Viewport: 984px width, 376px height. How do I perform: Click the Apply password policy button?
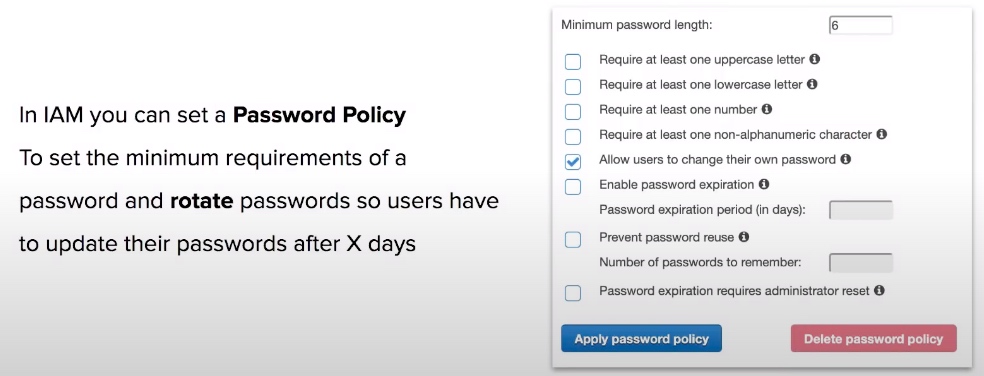[x=641, y=338]
